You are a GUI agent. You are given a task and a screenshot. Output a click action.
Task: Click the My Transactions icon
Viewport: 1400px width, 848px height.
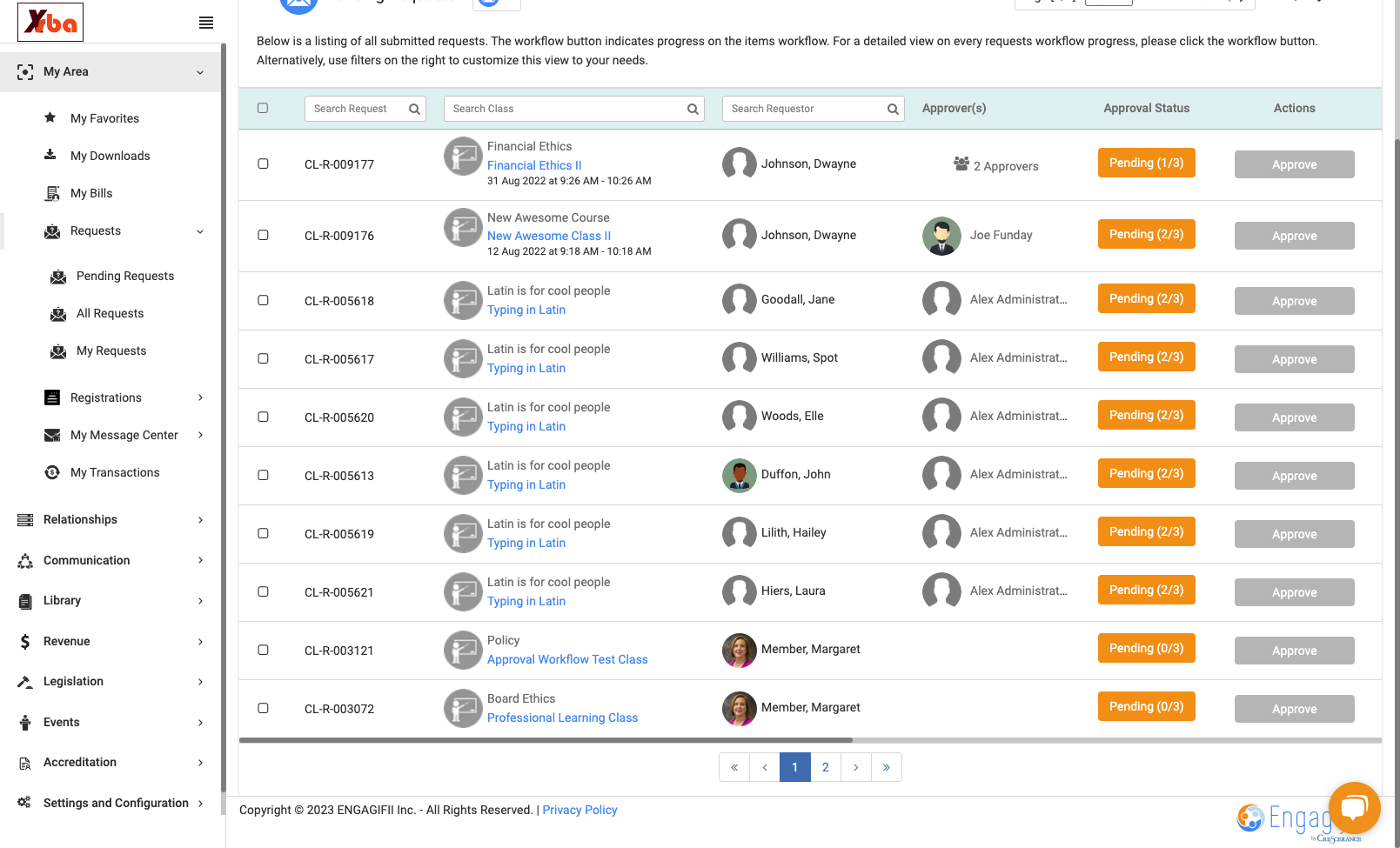tap(52, 472)
